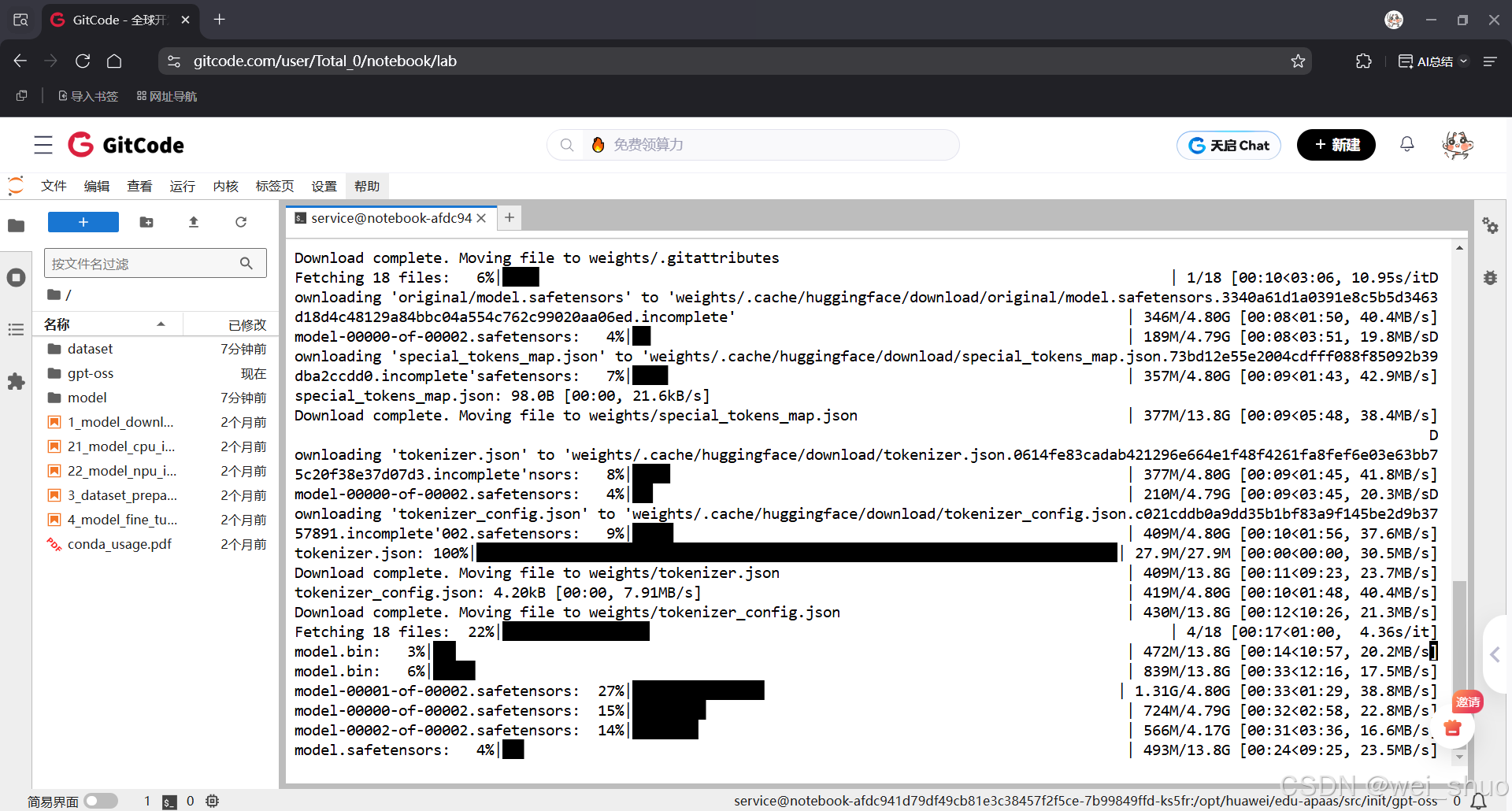1512x811 pixels.
Task: Click the terminal count icon in status bar
Action: click(x=169, y=802)
